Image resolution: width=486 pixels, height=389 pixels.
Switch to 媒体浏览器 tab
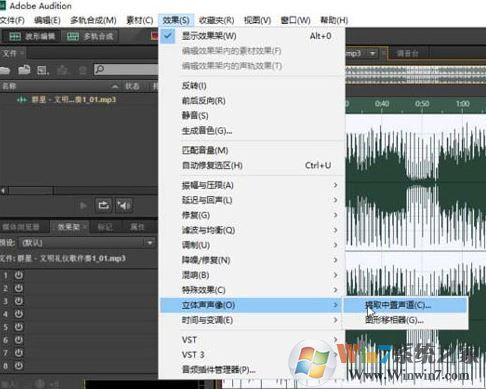point(21,227)
